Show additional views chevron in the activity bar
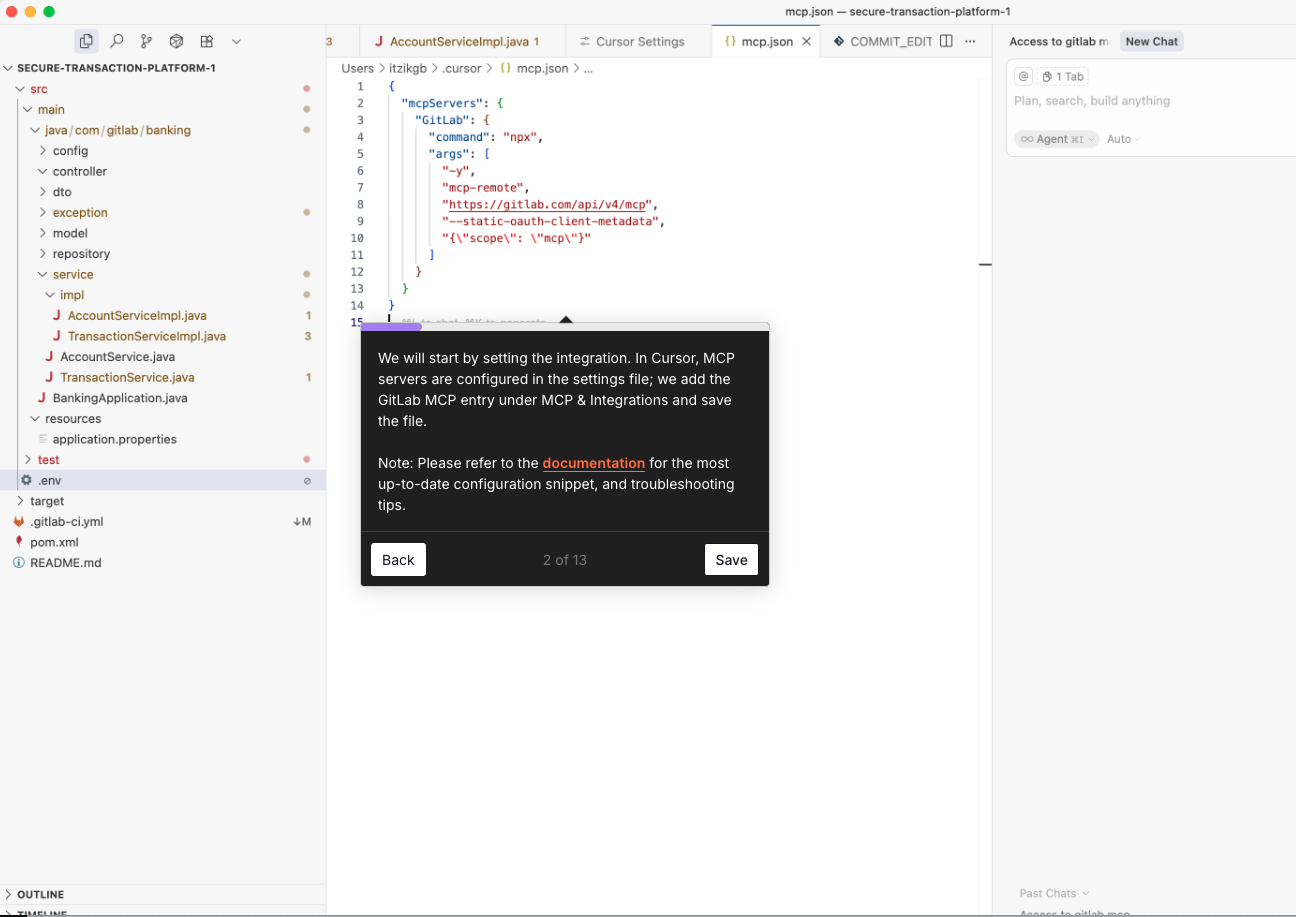 coord(236,41)
